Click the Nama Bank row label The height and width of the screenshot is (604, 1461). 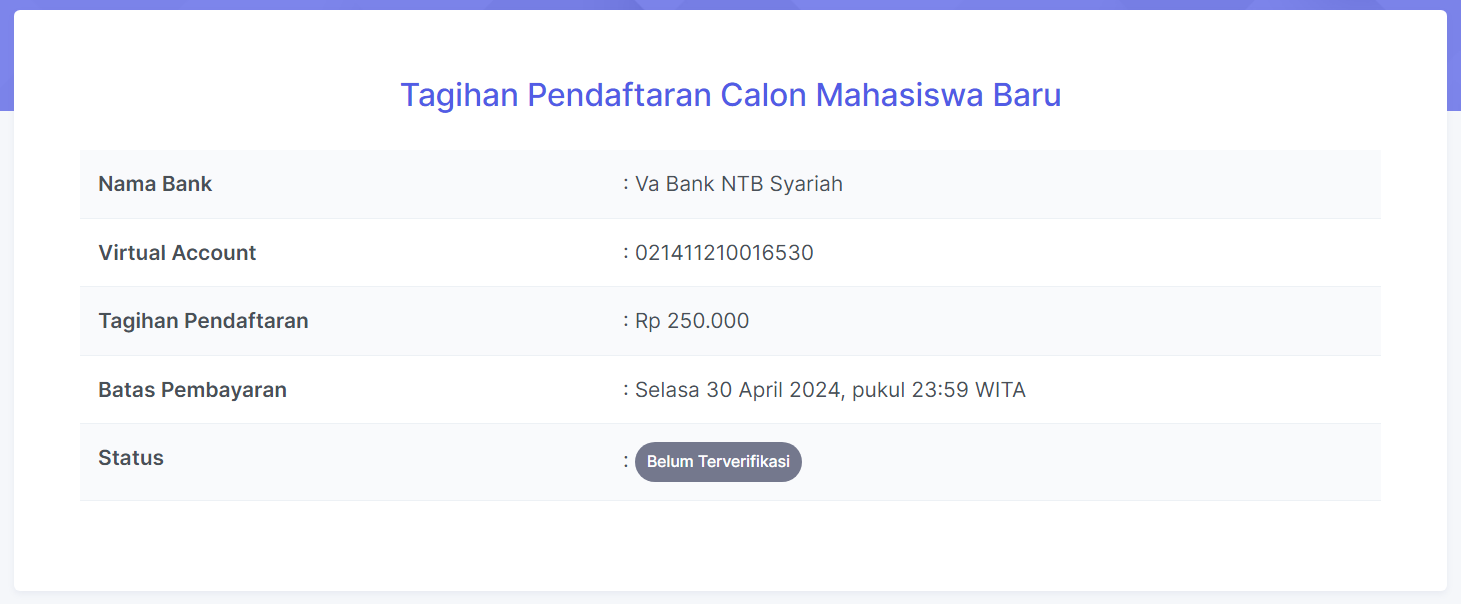pos(155,184)
